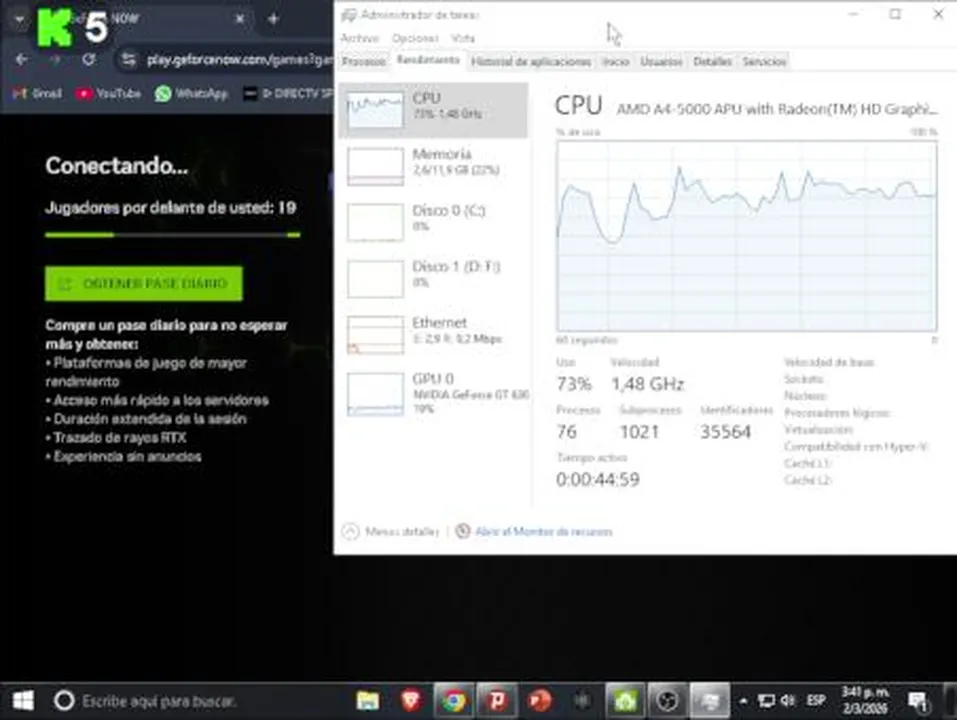Click the ESP language indicator
Screen dimensions: 957x720
[x=816, y=700]
